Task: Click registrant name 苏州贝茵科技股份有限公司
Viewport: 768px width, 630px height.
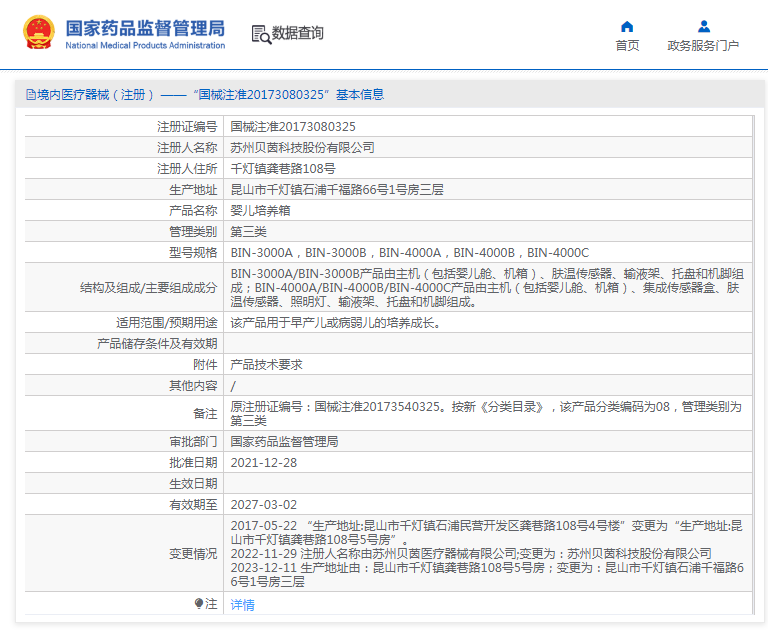Action: coord(303,147)
